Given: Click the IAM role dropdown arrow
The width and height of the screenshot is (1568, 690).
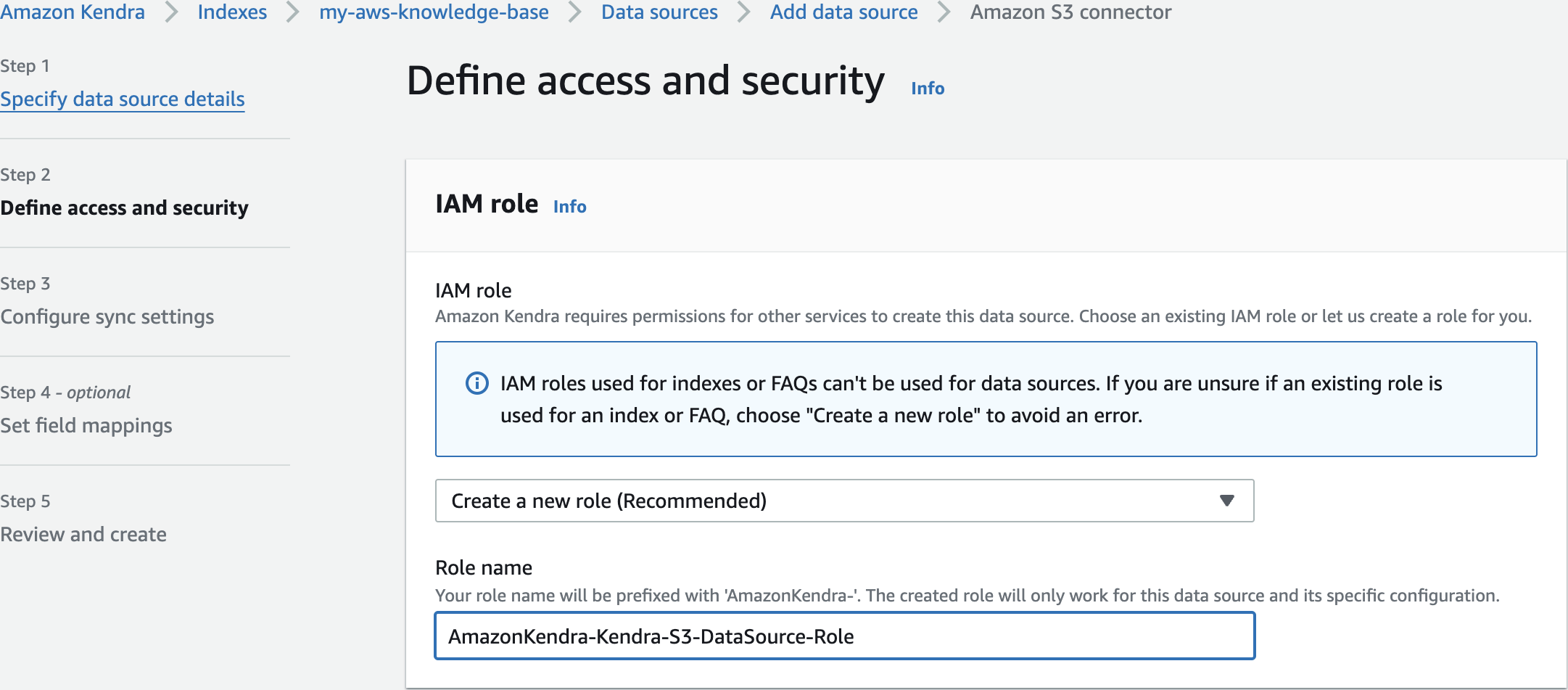Looking at the screenshot, I should coord(1226,501).
